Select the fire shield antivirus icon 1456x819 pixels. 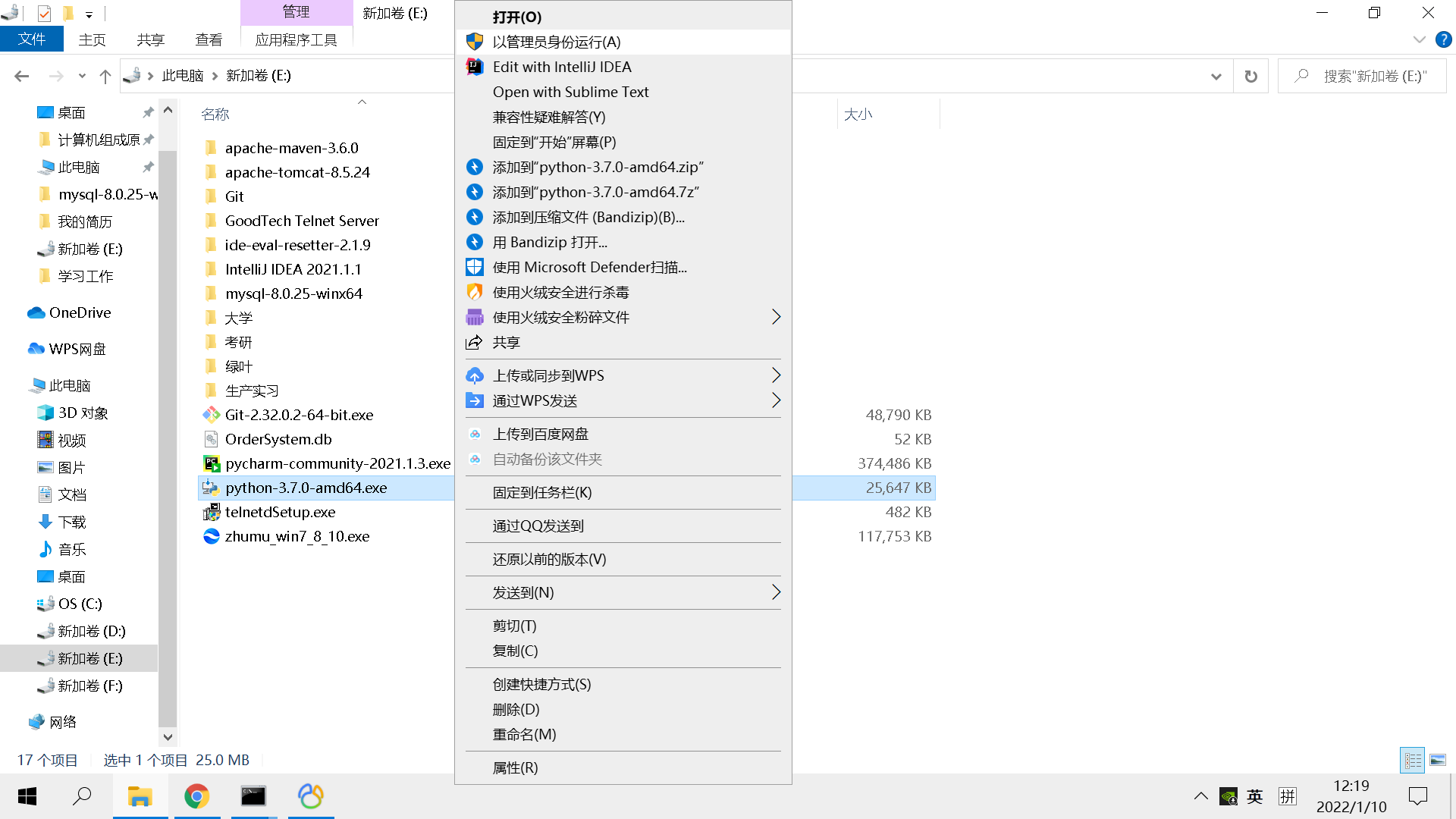click(x=475, y=291)
